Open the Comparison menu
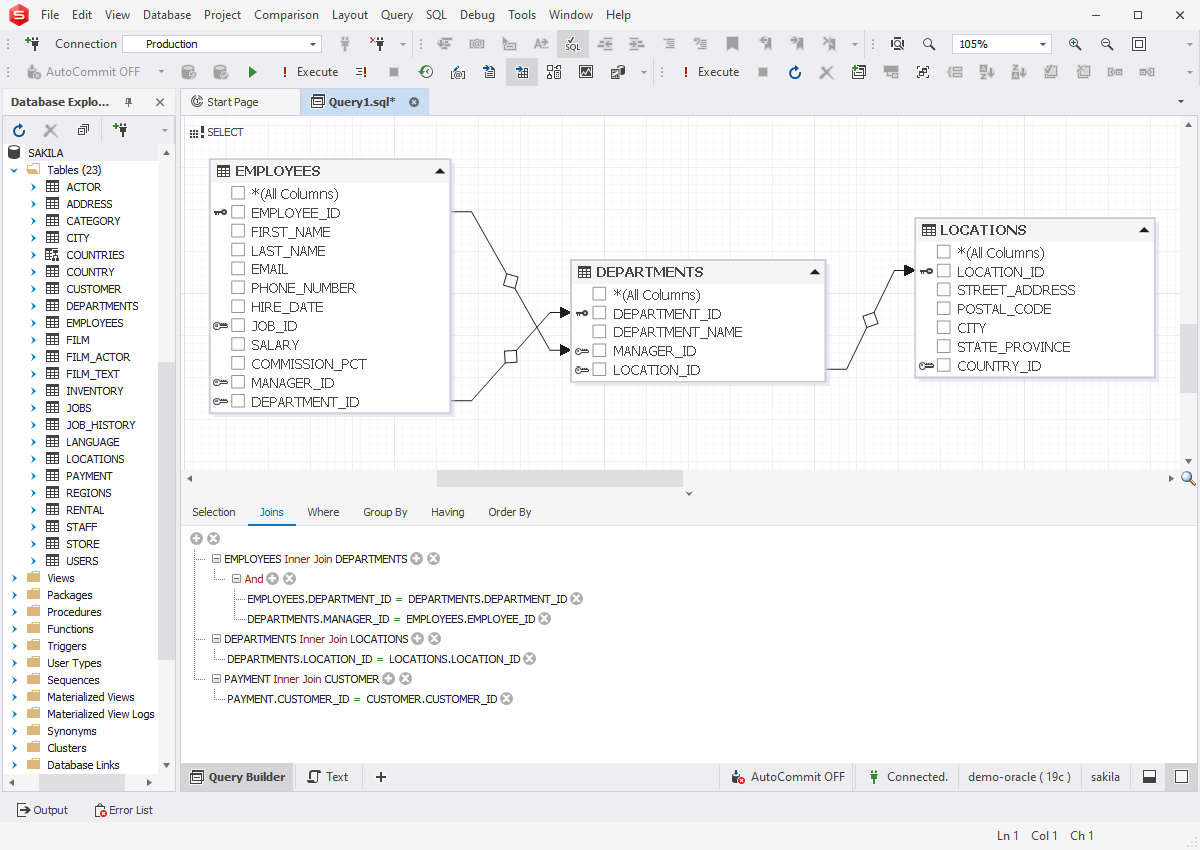This screenshot has height=850, width=1200. (x=286, y=15)
